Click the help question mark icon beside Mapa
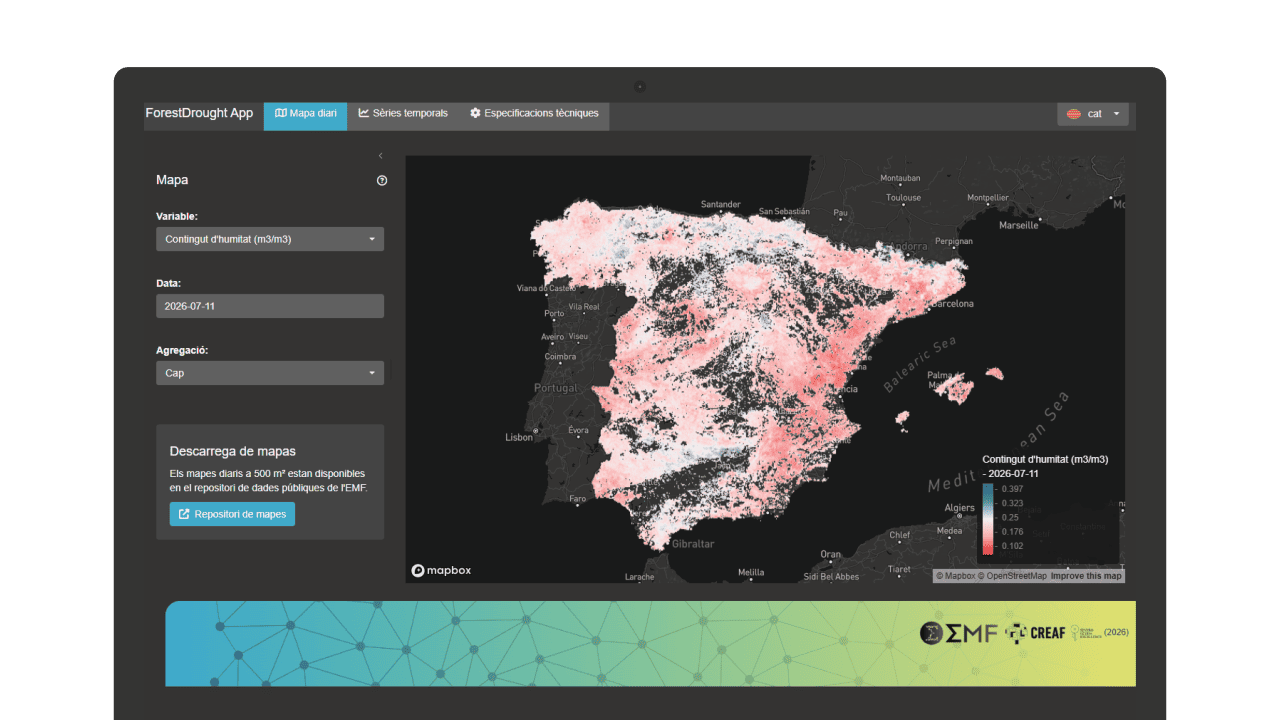This screenshot has height=720, width=1280. coord(382,181)
